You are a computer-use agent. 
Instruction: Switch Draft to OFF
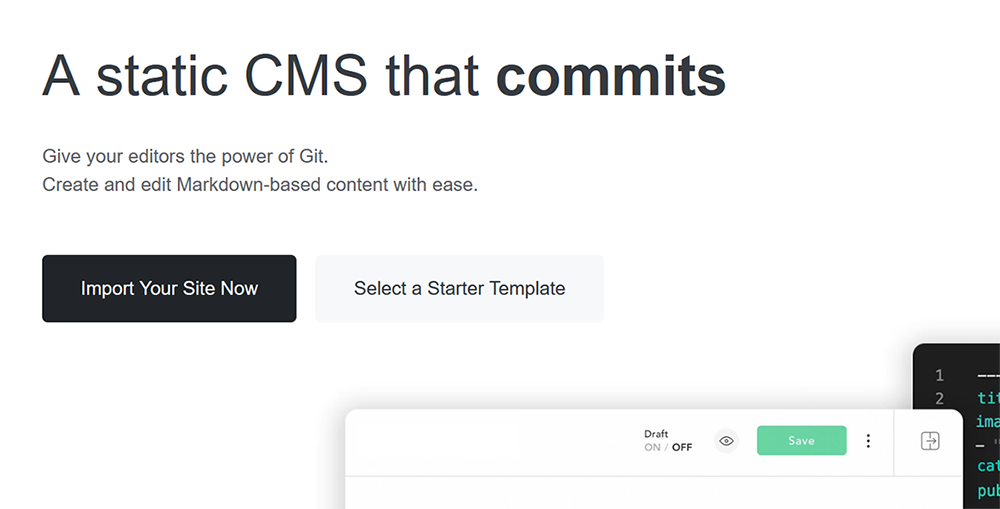tap(682, 447)
